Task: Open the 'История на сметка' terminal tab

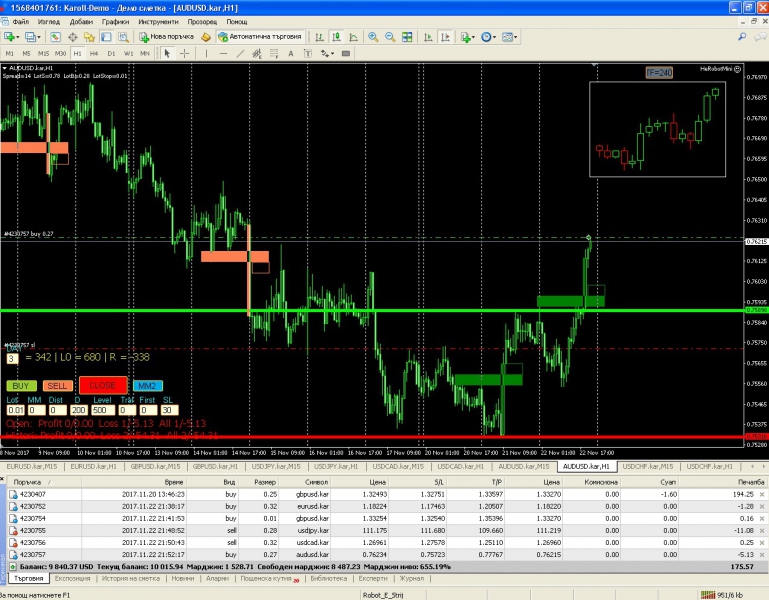Action: (131, 578)
